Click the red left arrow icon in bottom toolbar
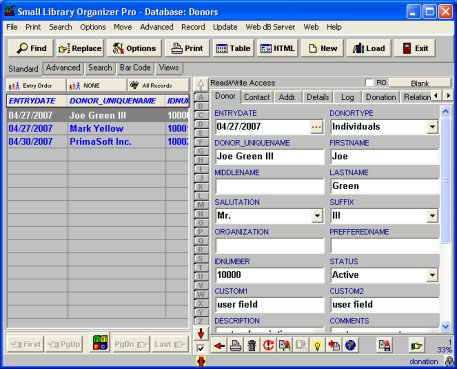Viewport: 457px width, 369px height. (220, 345)
